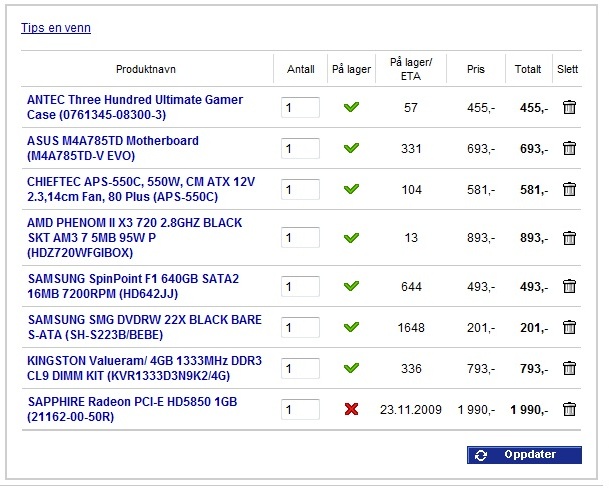Trash the SAMSUNG DVDRW 22X item

[569, 327]
